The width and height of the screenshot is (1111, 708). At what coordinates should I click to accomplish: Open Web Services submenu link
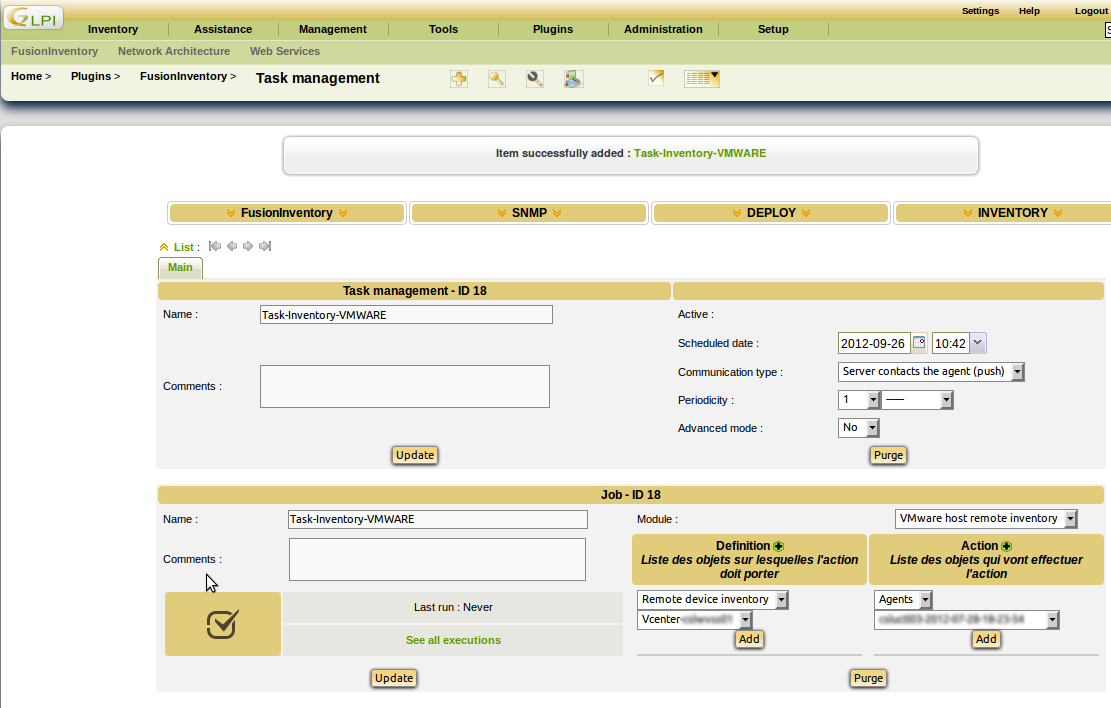coord(285,51)
